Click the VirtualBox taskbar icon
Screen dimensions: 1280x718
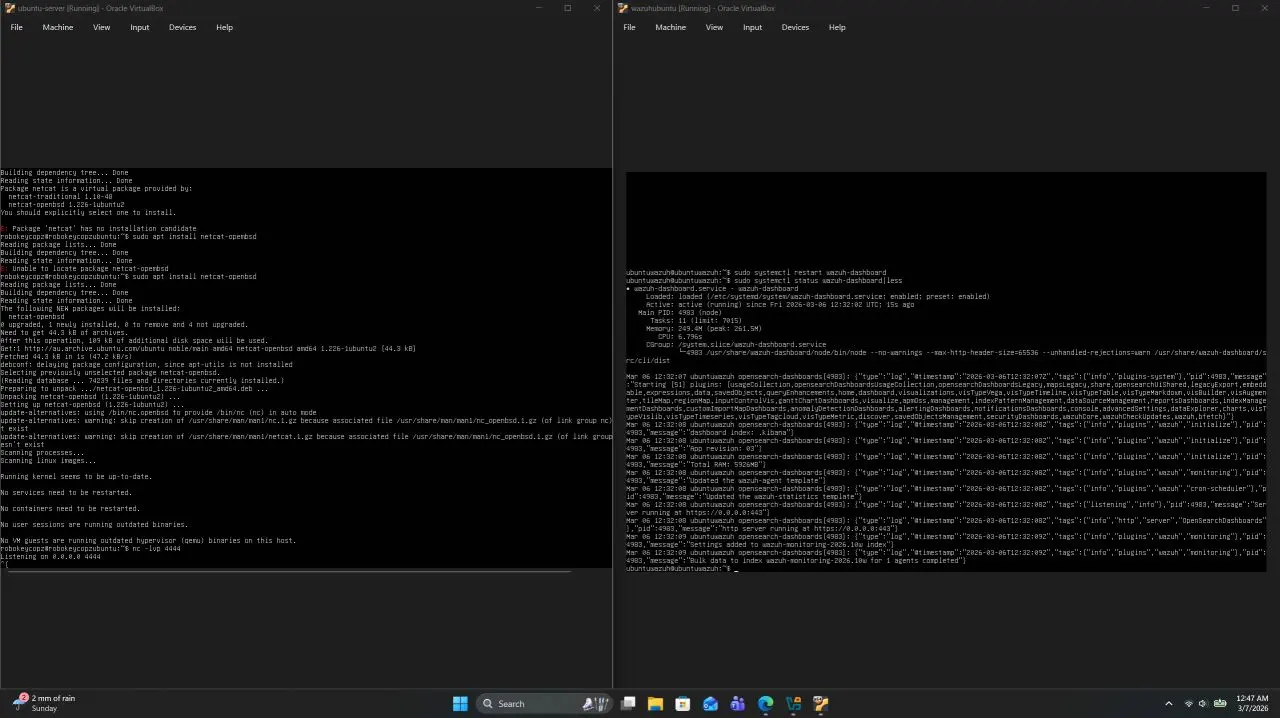pyautogui.click(x=793, y=703)
